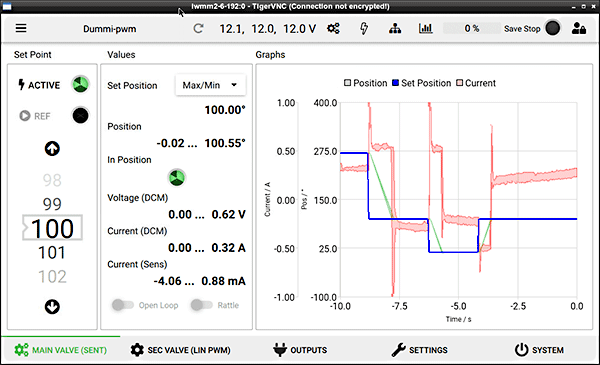Click the 0.88 mA sensor current value
This screenshot has width=600, height=365.
coord(223,281)
